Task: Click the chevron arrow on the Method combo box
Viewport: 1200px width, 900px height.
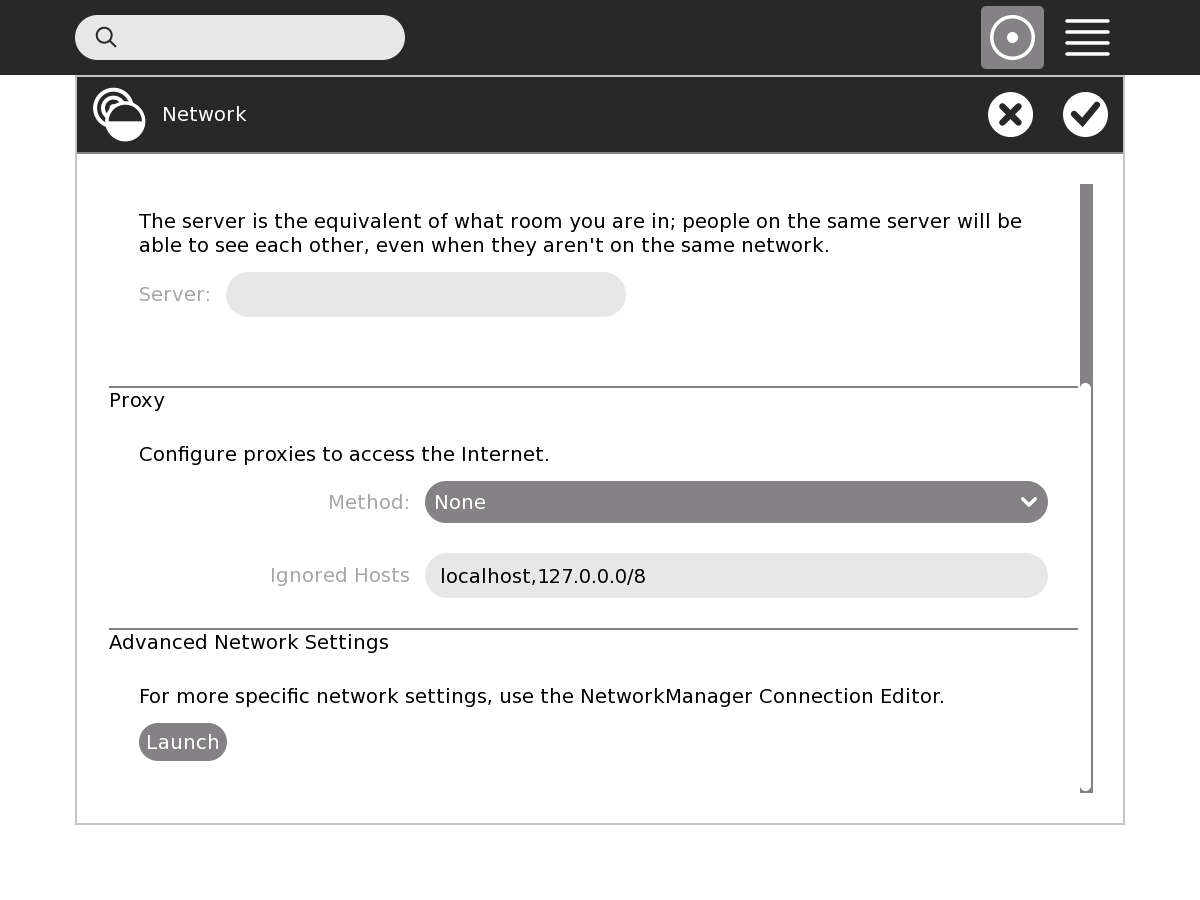Action: click(1028, 502)
